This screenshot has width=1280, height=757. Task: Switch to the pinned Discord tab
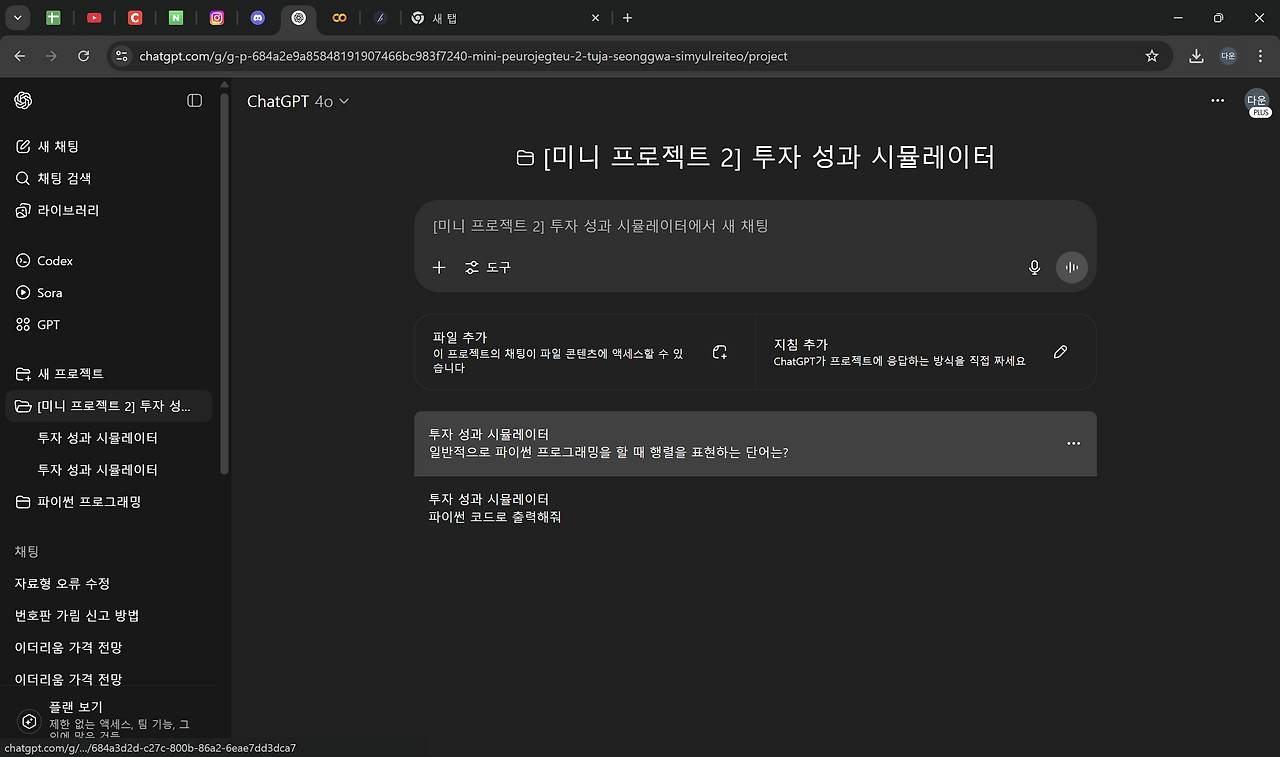tap(258, 18)
